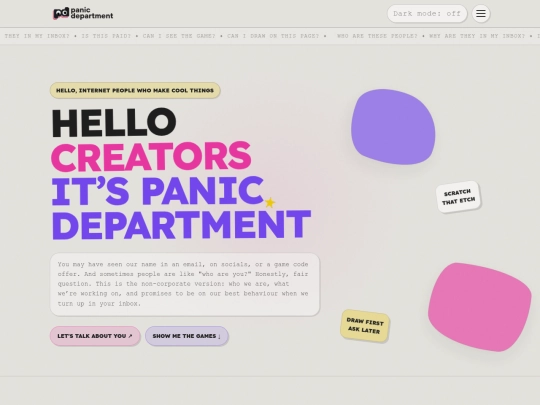Image resolution: width=540 pixels, height=405 pixels.
Task: Click "Let's talk about you" button
Action: (x=95, y=336)
